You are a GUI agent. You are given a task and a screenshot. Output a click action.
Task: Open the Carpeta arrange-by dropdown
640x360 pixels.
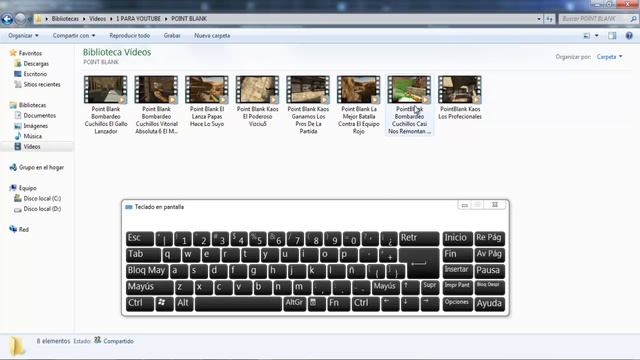click(609, 57)
